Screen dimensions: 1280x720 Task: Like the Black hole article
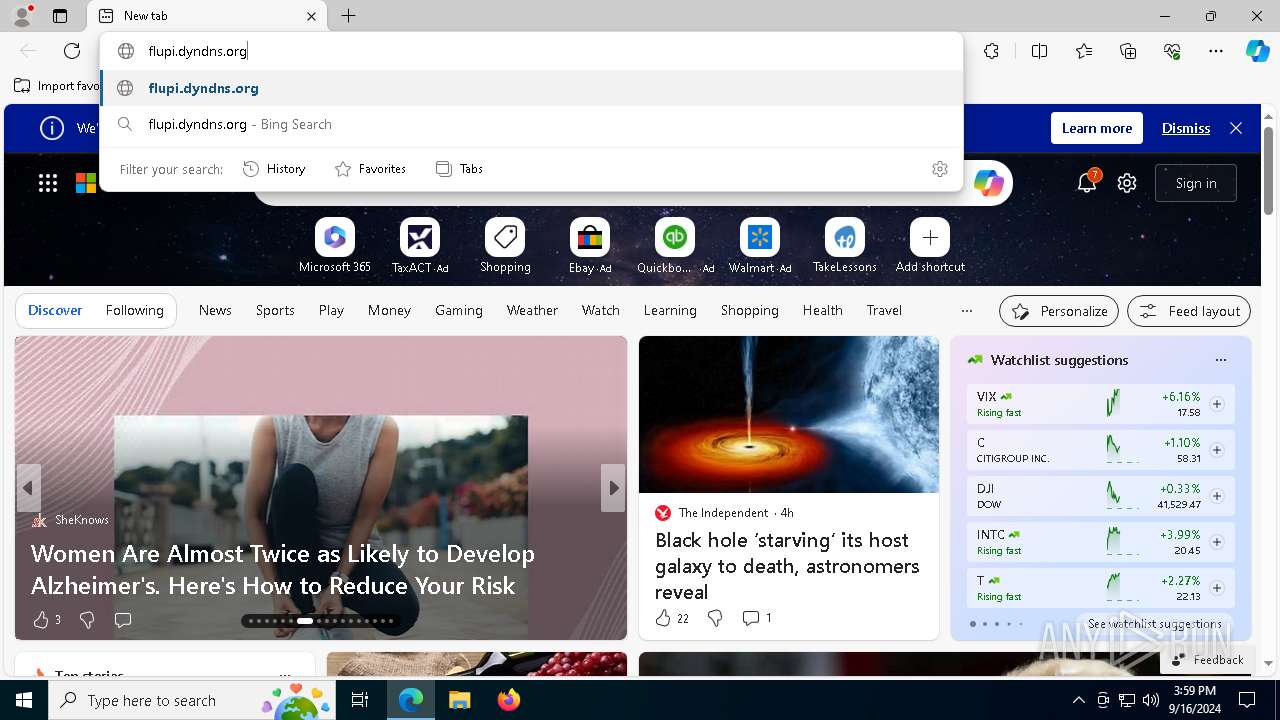pyautogui.click(x=663, y=618)
